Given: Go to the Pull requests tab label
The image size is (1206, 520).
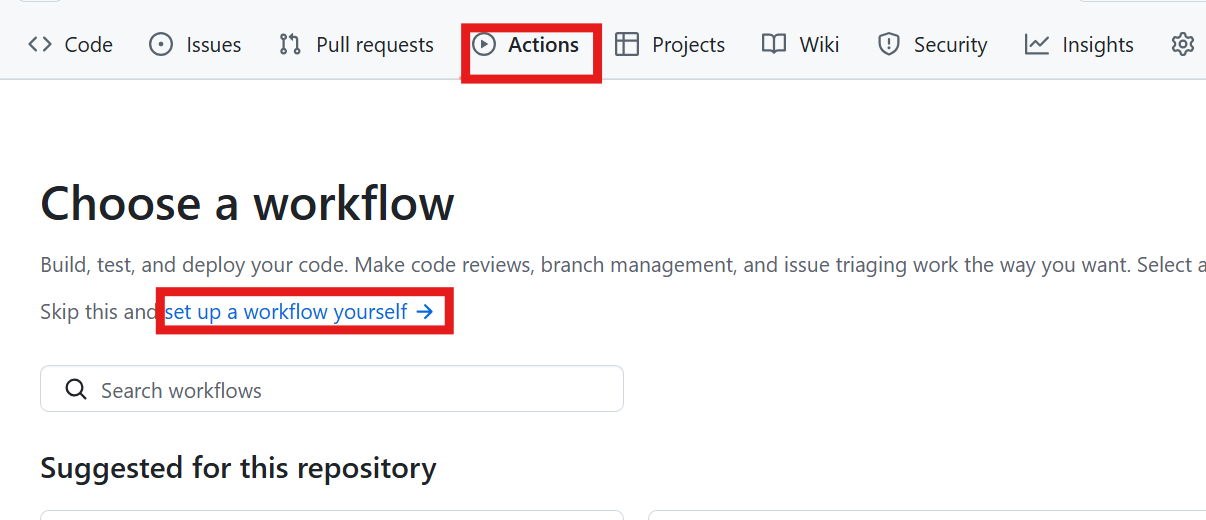Looking at the screenshot, I should coord(375,45).
